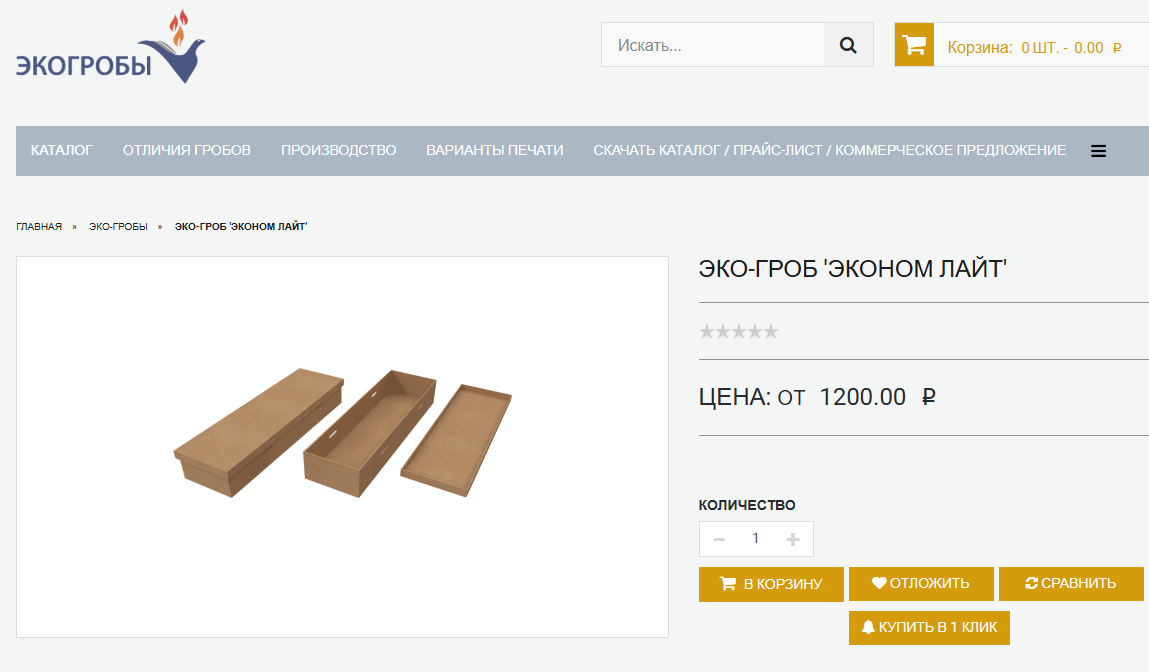
Task: Select Варианты печати in the navbar
Action: [x=495, y=151]
